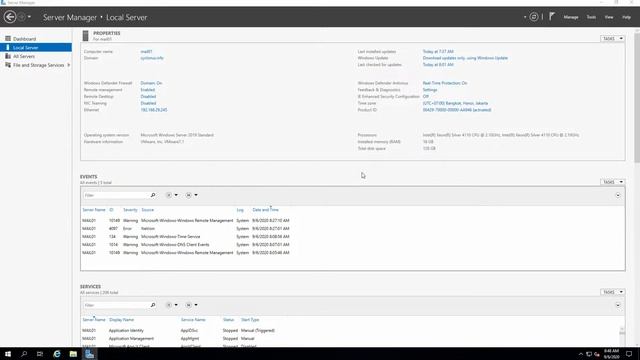This screenshot has height=360, width=640.
Task: Open Download updates only Windows Update link
Action: pos(465,58)
